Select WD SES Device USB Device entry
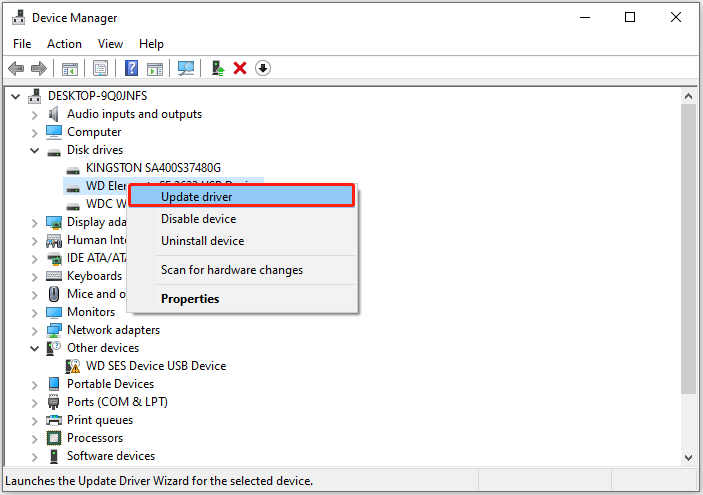 [x=156, y=366]
